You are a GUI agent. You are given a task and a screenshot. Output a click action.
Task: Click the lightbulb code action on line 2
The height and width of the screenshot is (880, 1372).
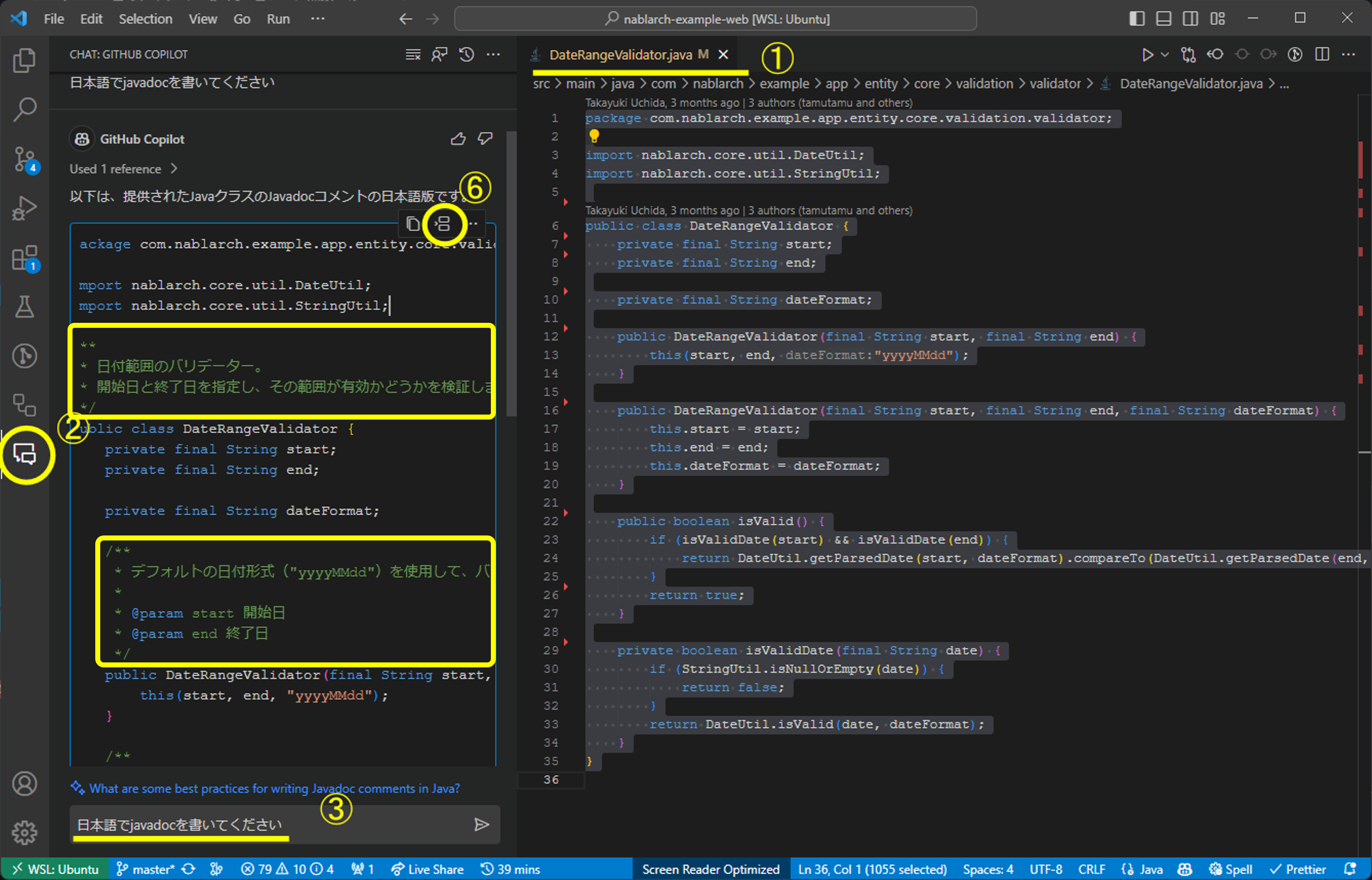point(594,136)
